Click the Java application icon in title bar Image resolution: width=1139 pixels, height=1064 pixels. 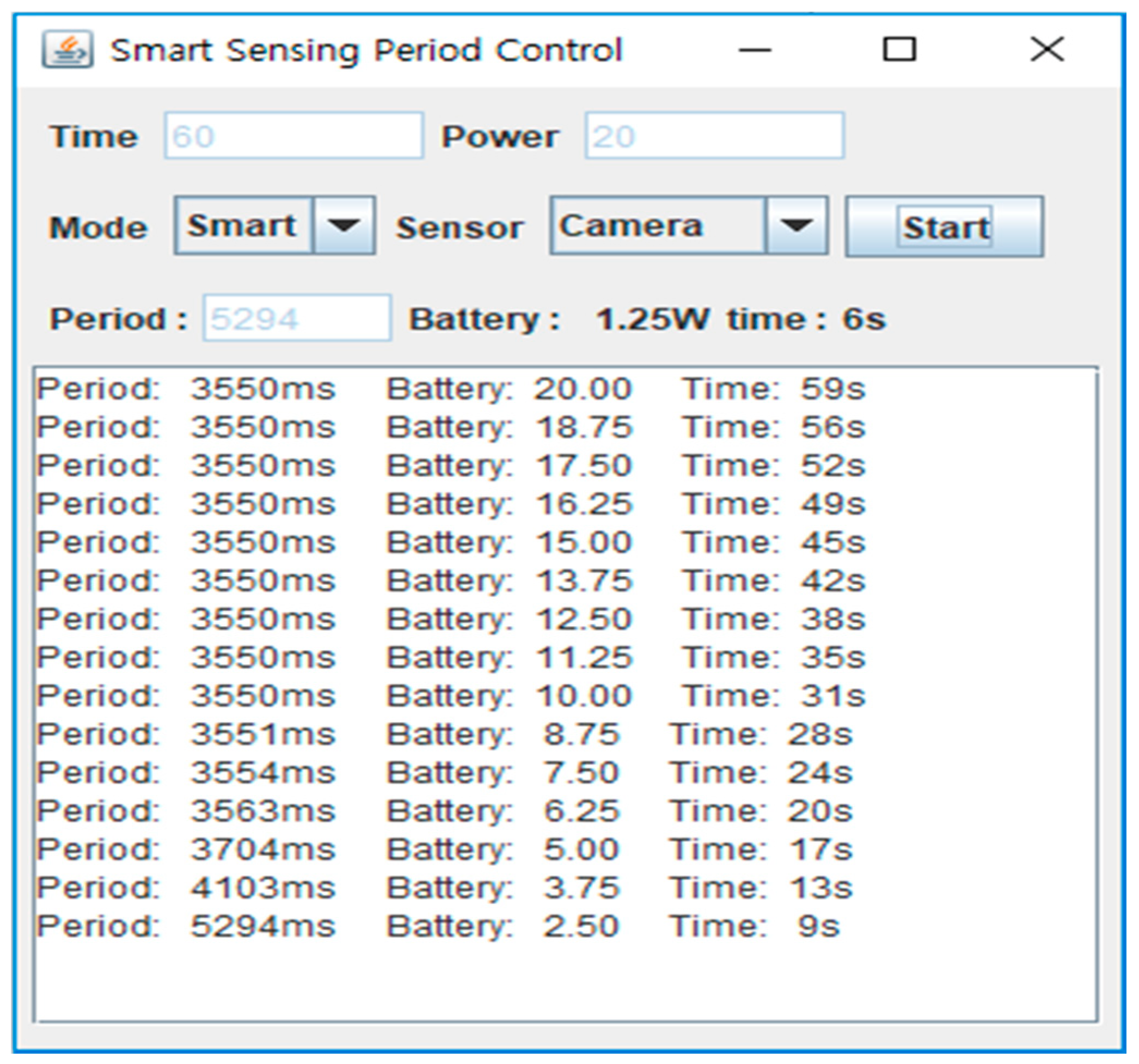click(67, 49)
